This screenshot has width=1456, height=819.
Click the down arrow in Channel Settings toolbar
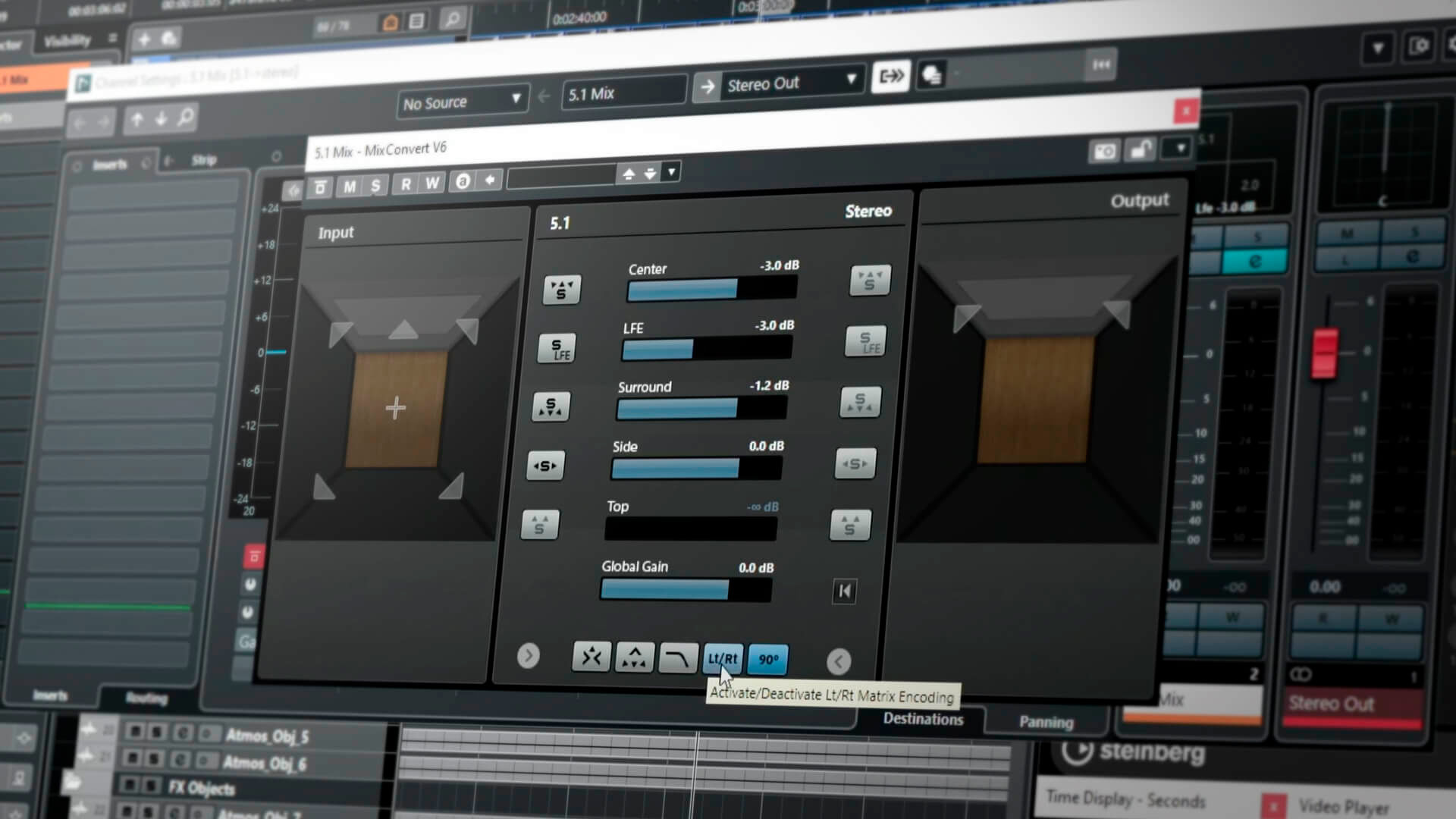pos(161,118)
